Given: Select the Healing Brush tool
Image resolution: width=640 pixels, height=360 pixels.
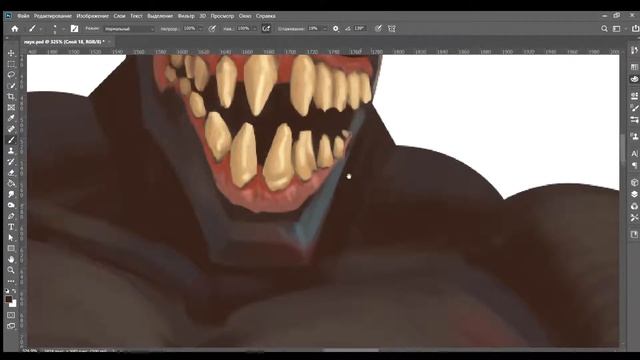Looking at the screenshot, I should click(x=11, y=129).
